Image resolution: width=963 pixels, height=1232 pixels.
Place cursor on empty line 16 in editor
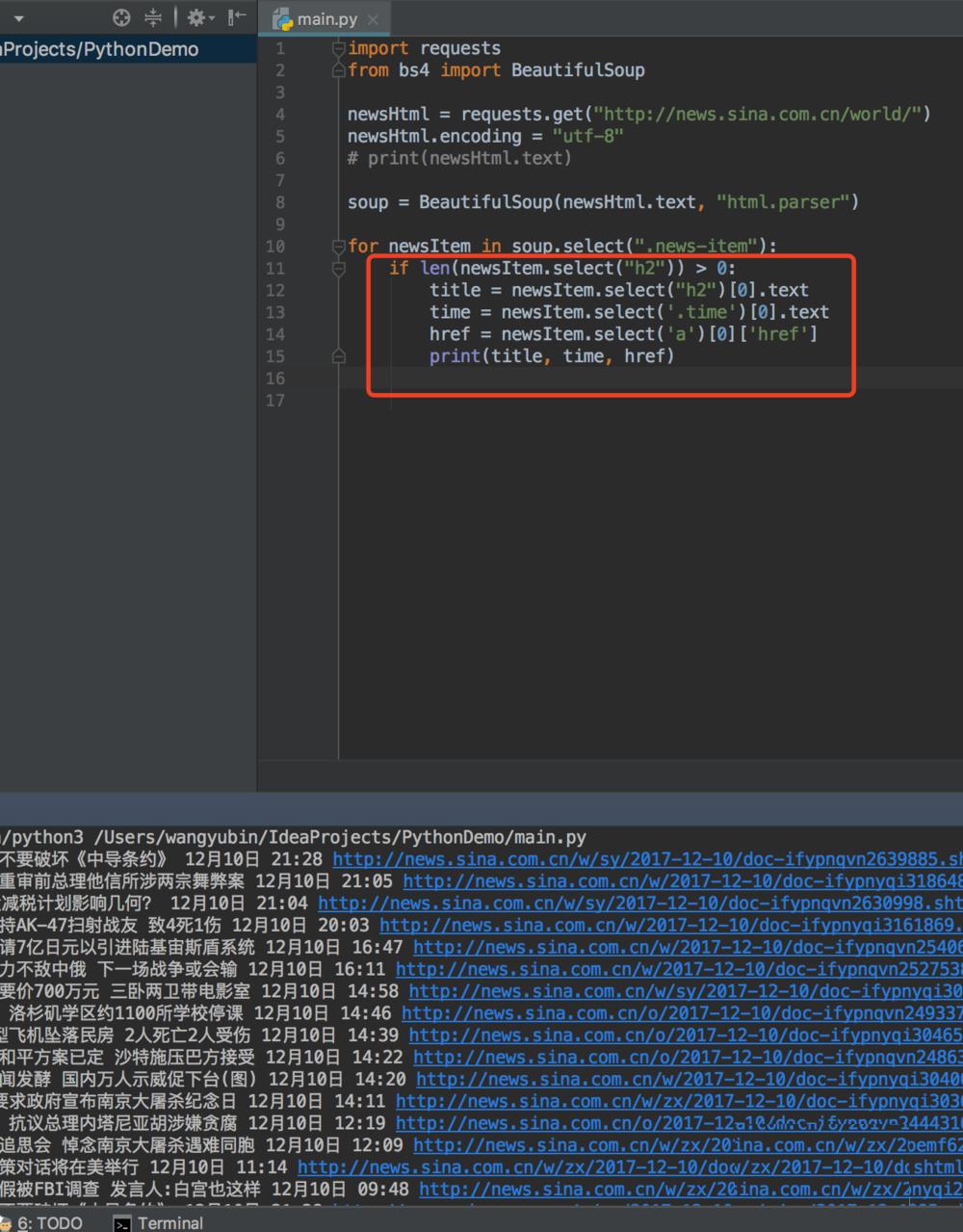578,379
